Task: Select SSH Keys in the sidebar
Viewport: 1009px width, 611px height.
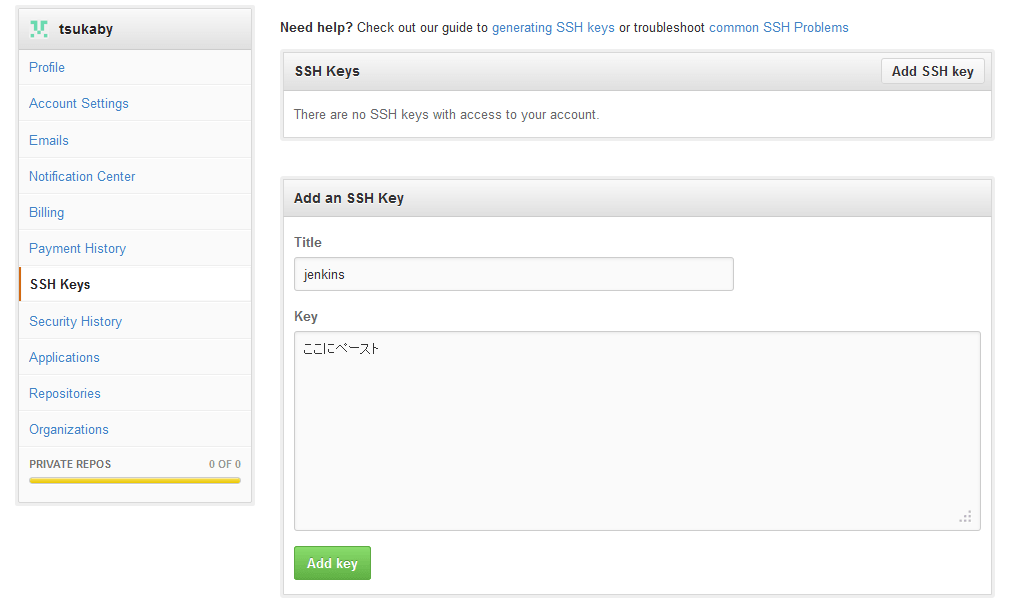Action: [x=60, y=284]
